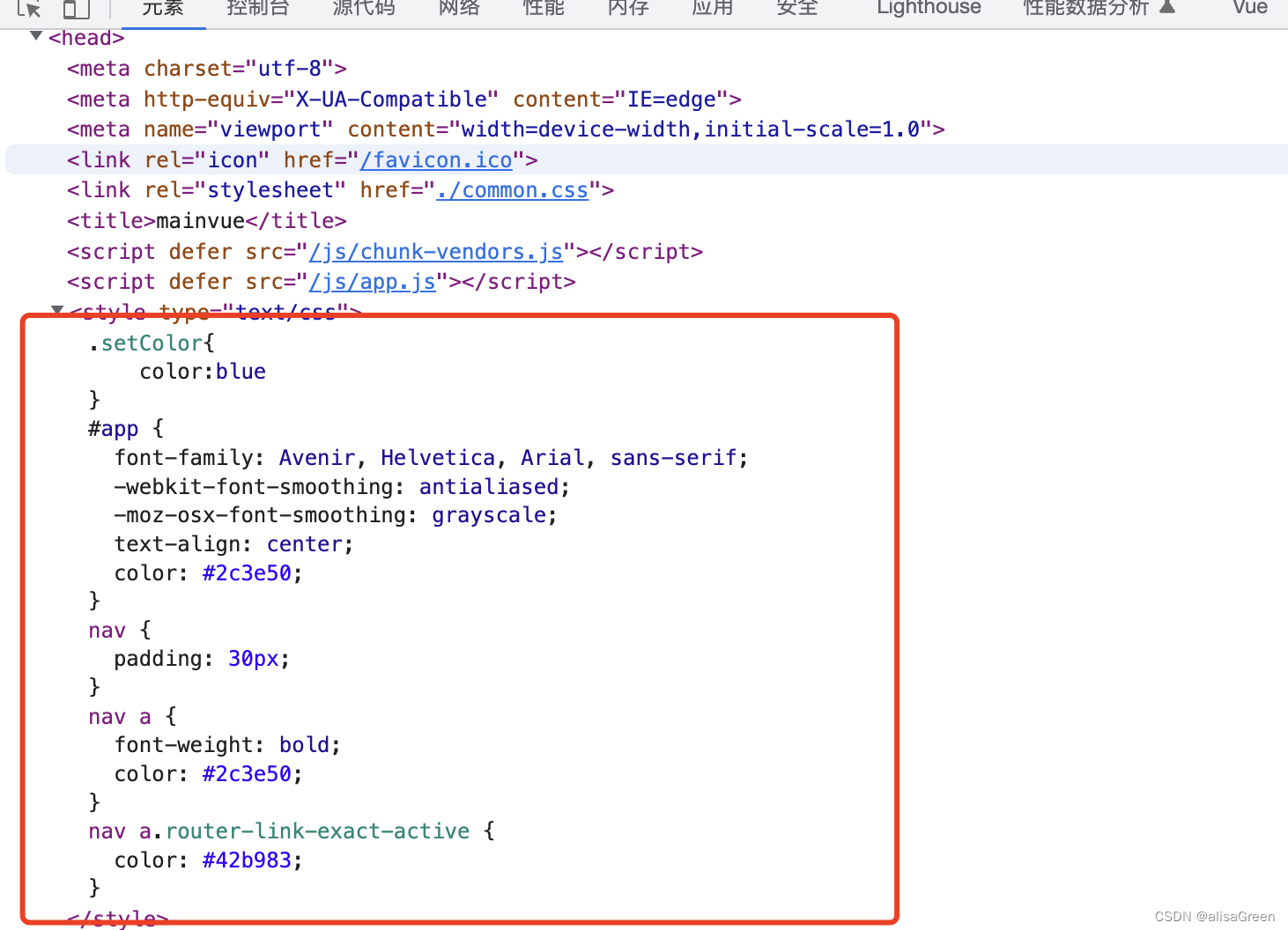This screenshot has width=1288, height=930.
Task: Switch to the 元素 tab
Action: point(163,8)
